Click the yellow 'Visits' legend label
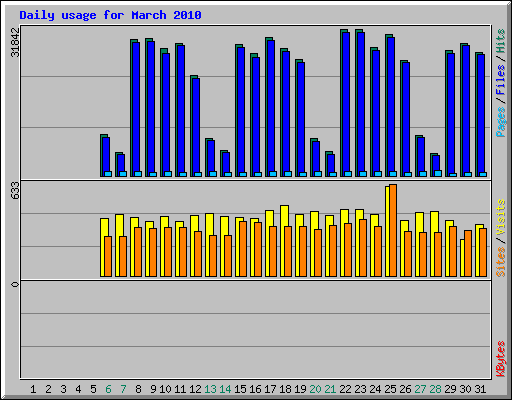 (x=501, y=218)
